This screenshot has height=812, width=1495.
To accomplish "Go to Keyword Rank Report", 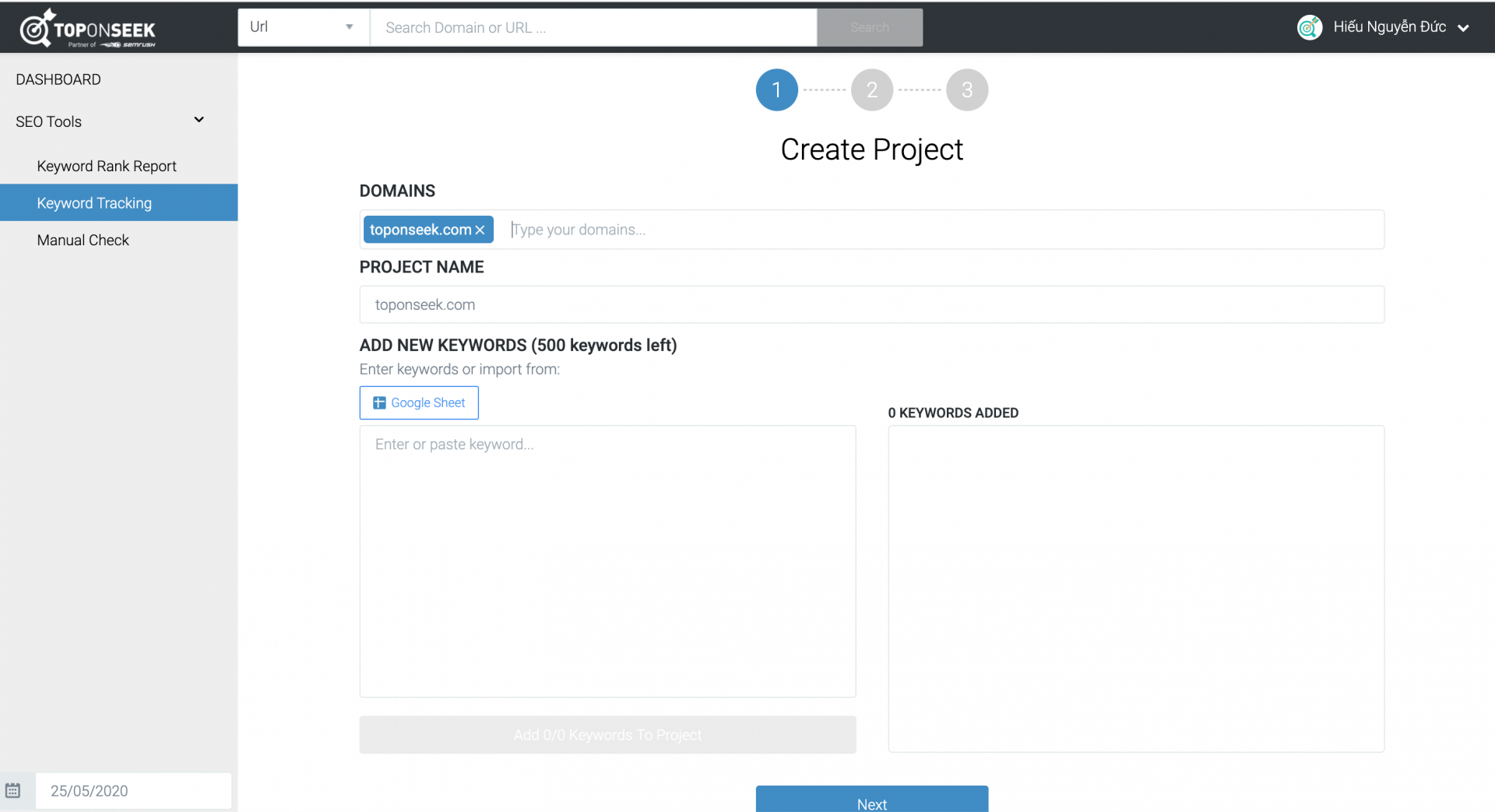I will click(x=107, y=166).
